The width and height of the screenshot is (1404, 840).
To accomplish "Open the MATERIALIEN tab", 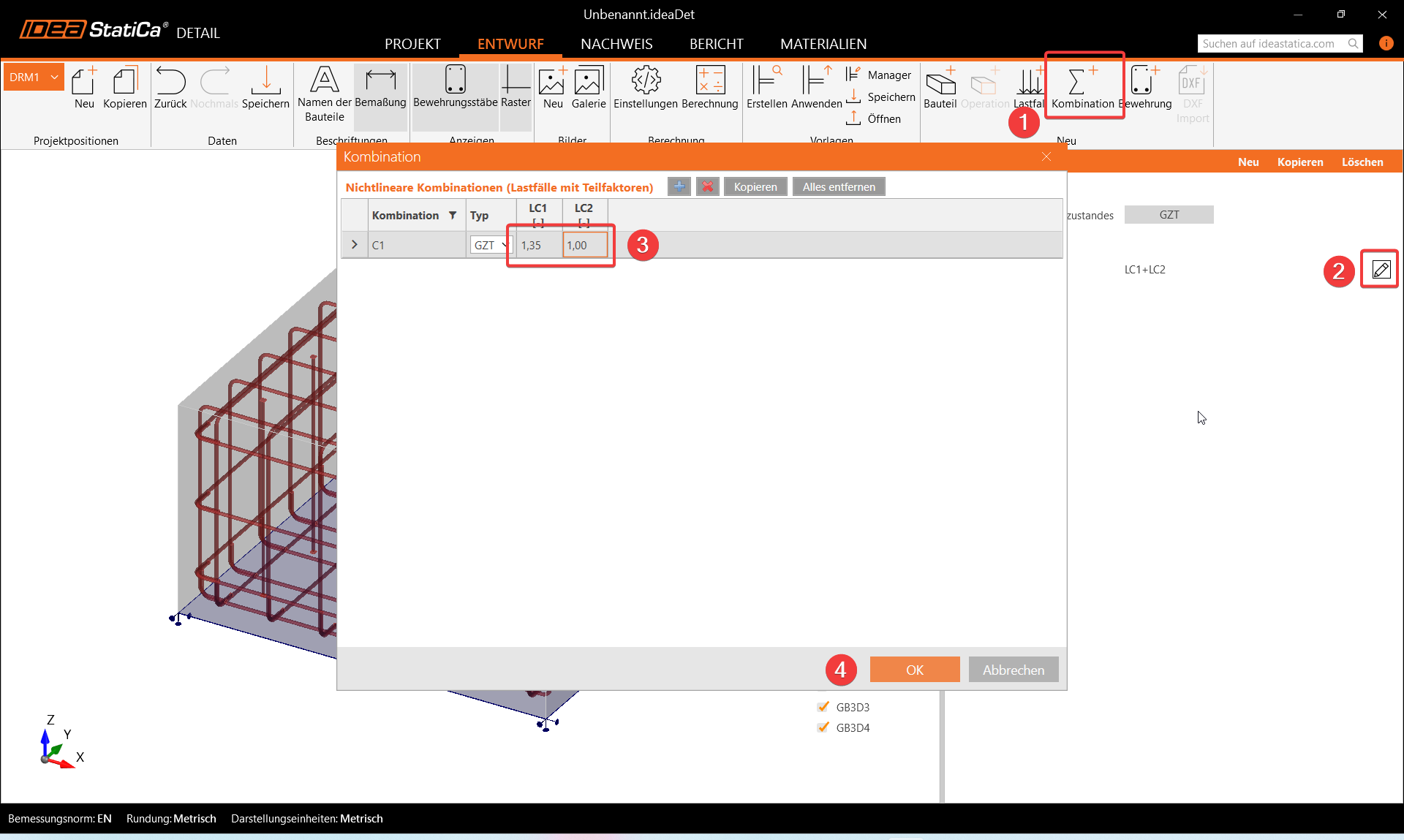I will (823, 44).
